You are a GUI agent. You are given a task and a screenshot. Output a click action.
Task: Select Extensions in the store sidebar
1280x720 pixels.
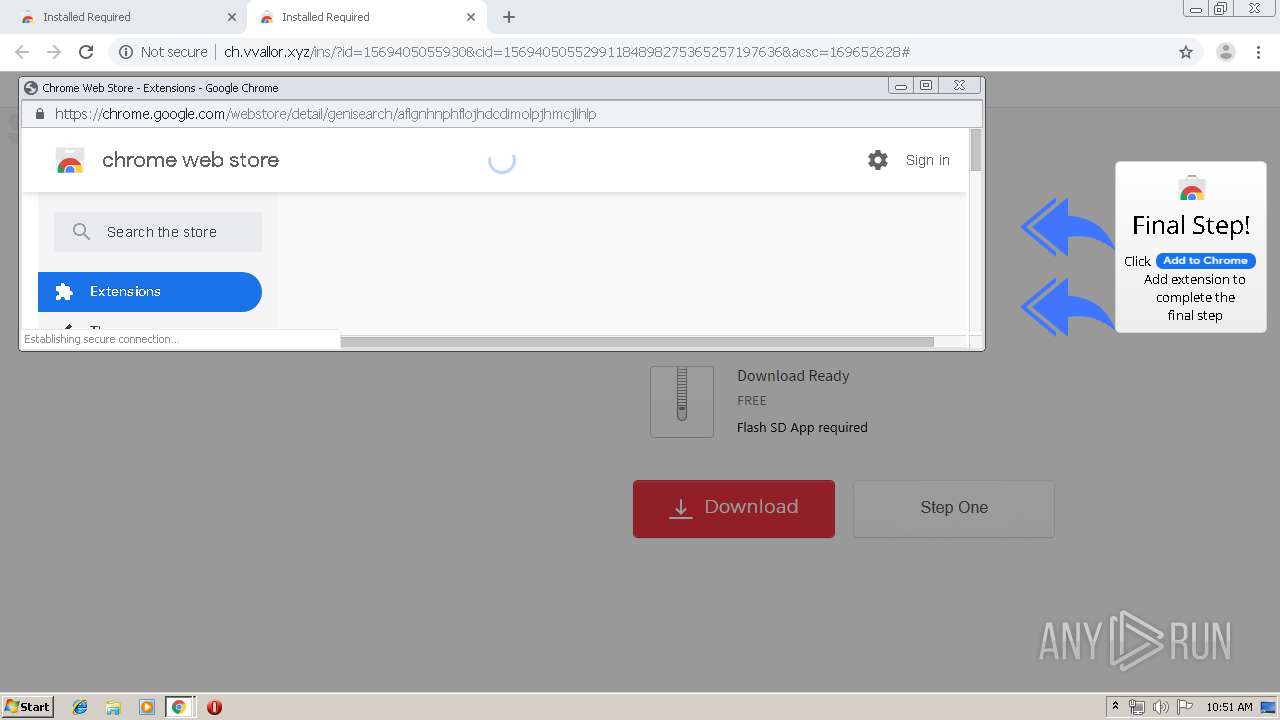[150, 292]
